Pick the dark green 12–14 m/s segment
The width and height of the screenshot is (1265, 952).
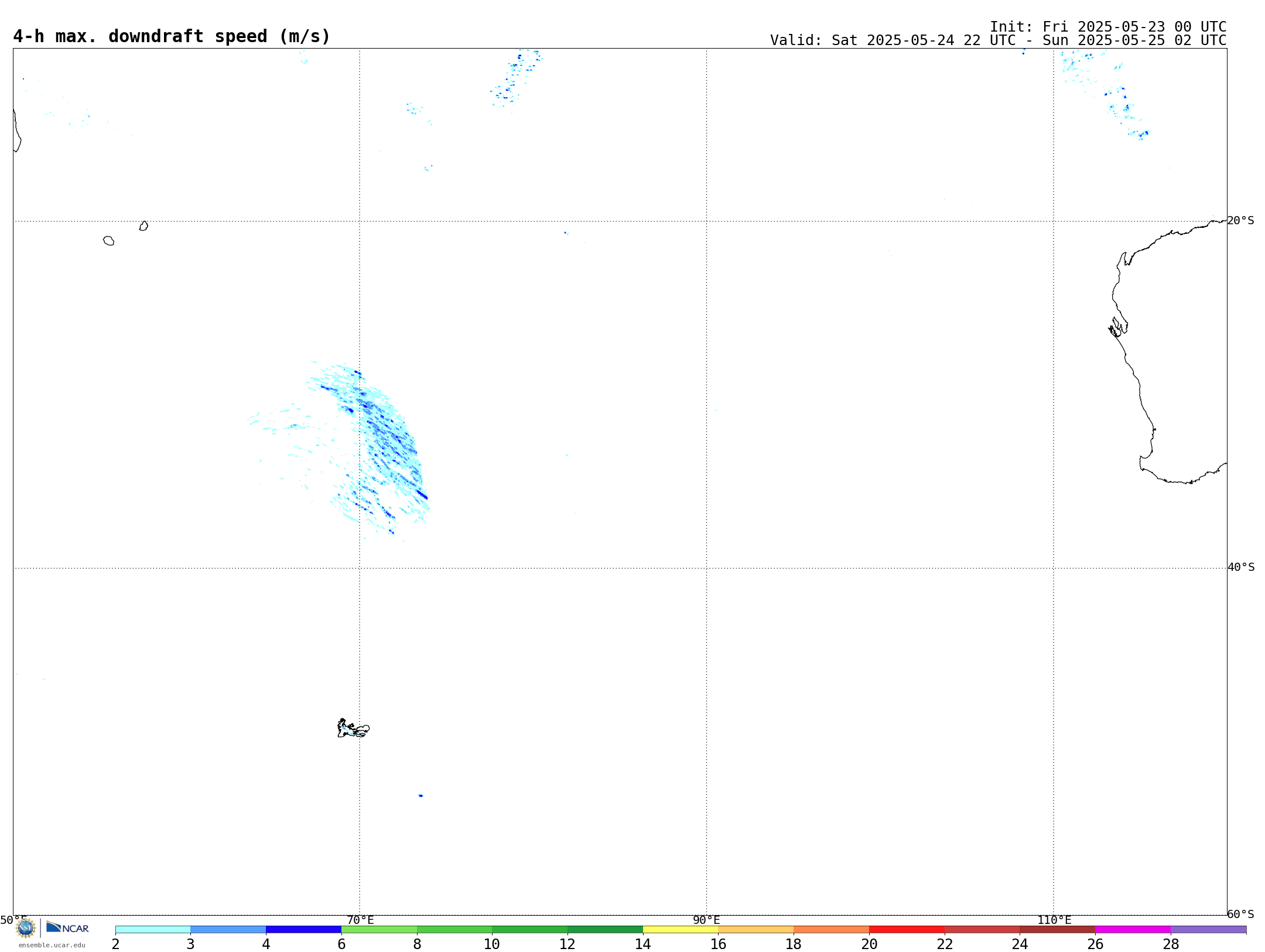(606, 929)
